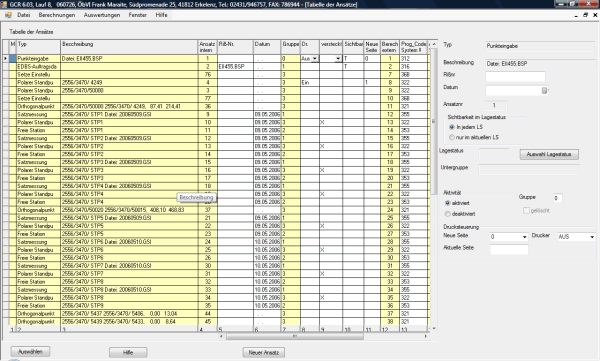Select the 'In jedem LS' radio button

pyautogui.click(x=452, y=127)
